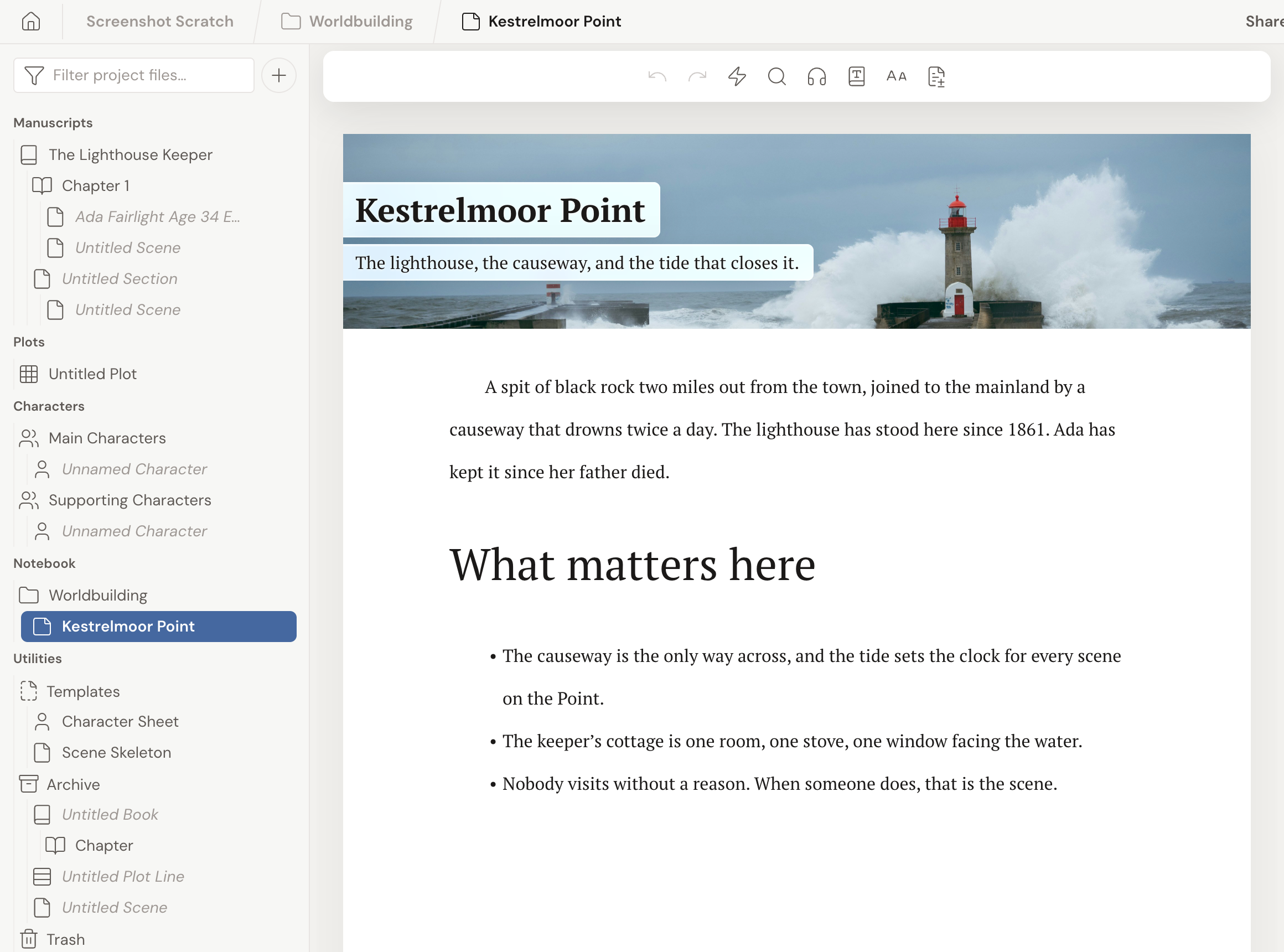Open the Untitled Plot grid
Viewport: 1284px width, 952px height.
pyautogui.click(x=92, y=374)
